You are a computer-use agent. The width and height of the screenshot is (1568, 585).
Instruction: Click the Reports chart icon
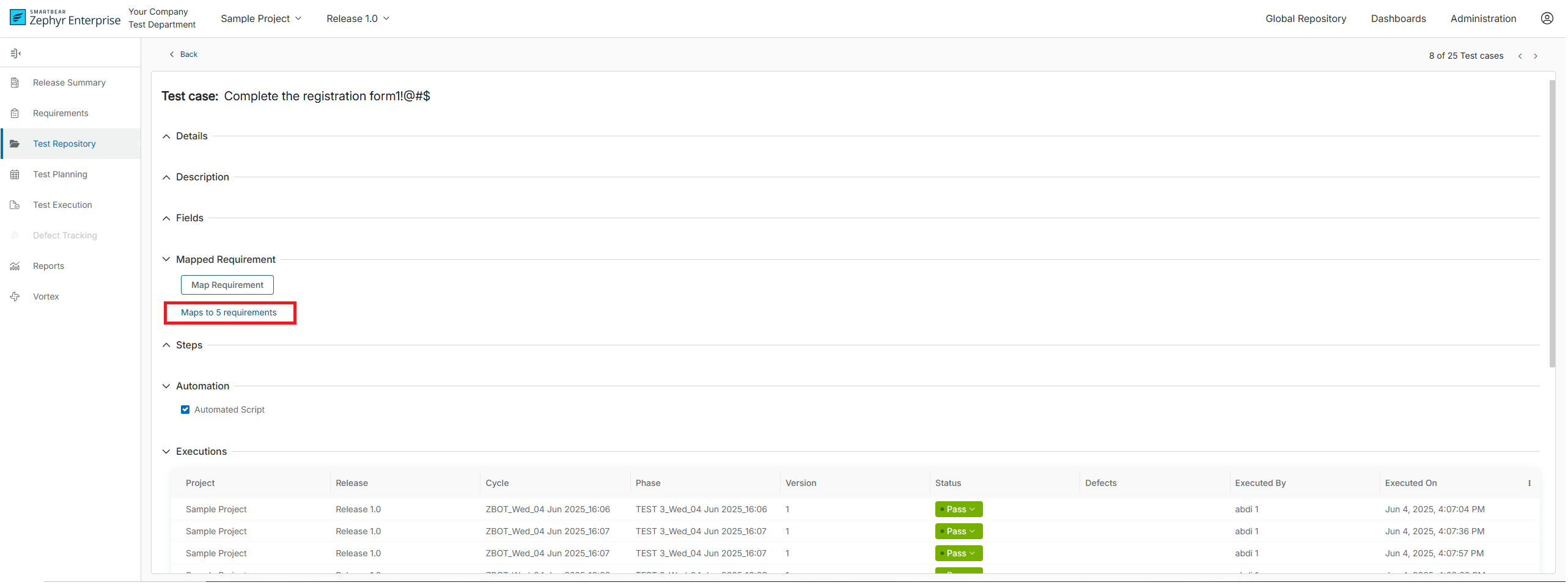[x=15, y=266]
